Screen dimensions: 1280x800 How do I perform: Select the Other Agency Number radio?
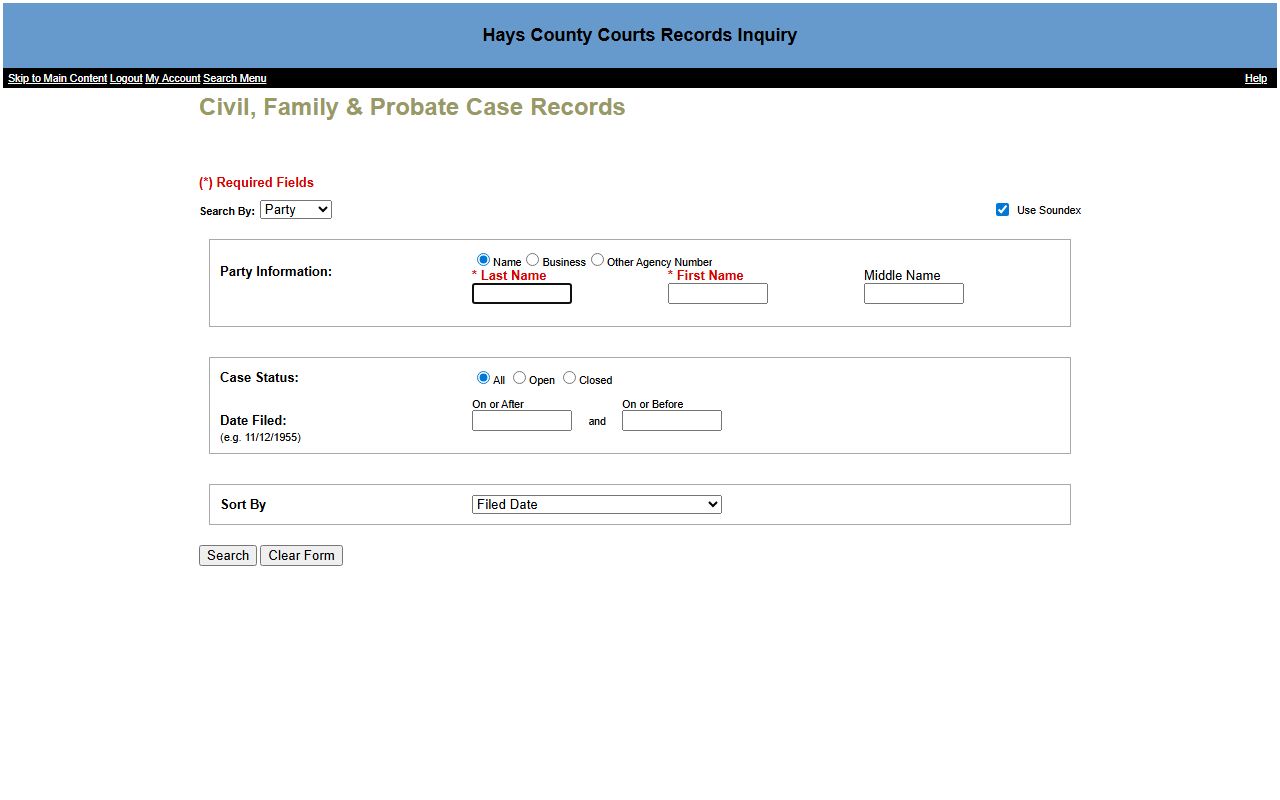(597, 260)
